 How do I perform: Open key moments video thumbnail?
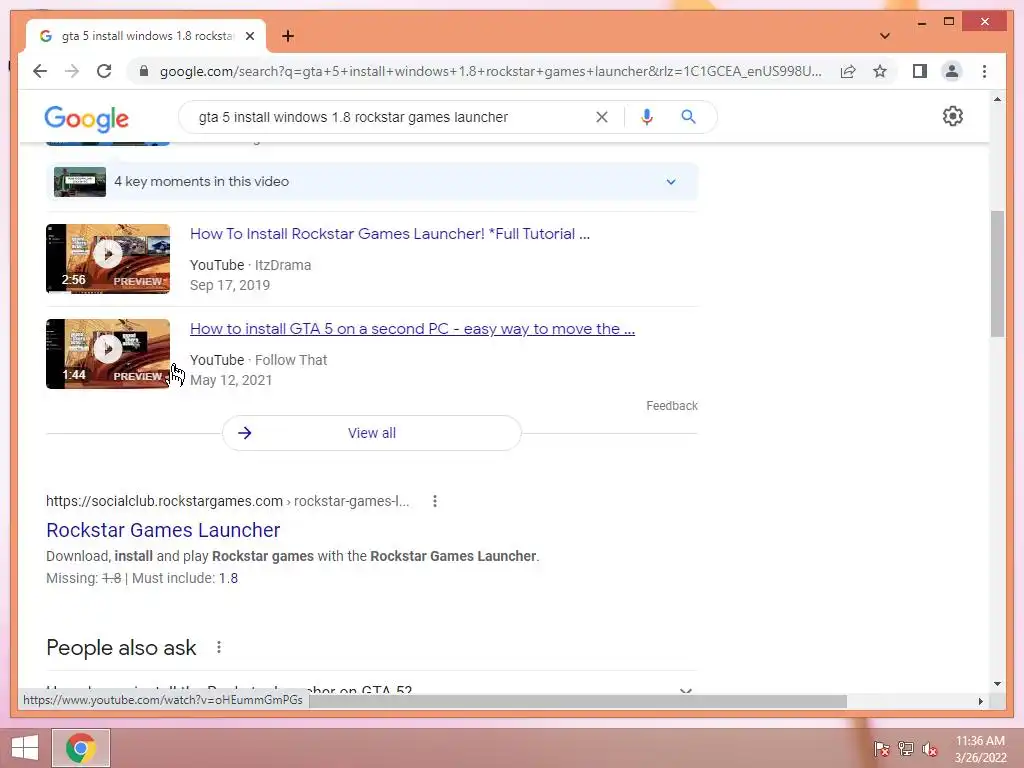click(80, 182)
